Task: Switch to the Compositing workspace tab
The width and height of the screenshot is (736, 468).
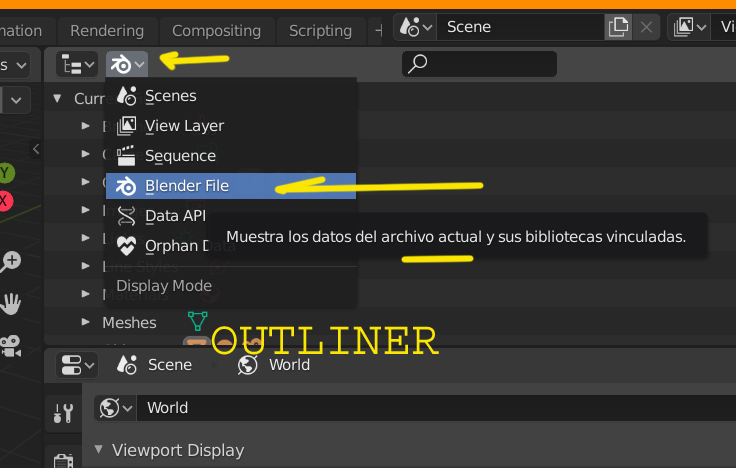Action: point(217,31)
